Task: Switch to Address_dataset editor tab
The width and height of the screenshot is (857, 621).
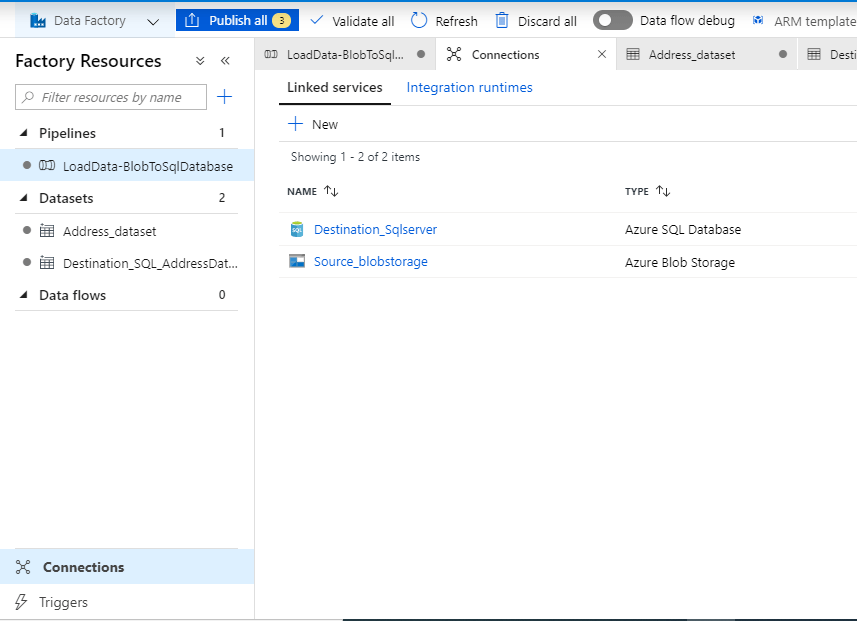Action: [707, 55]
